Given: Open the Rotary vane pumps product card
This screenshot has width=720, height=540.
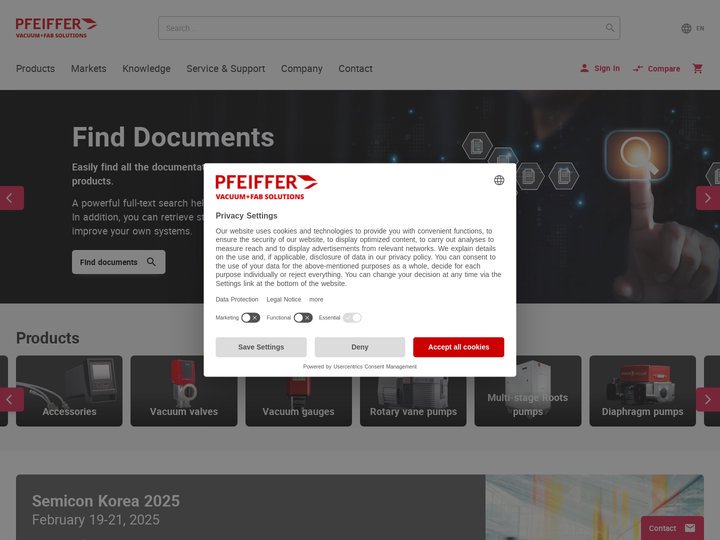Looking at the screenshot, I should (413, 391).
